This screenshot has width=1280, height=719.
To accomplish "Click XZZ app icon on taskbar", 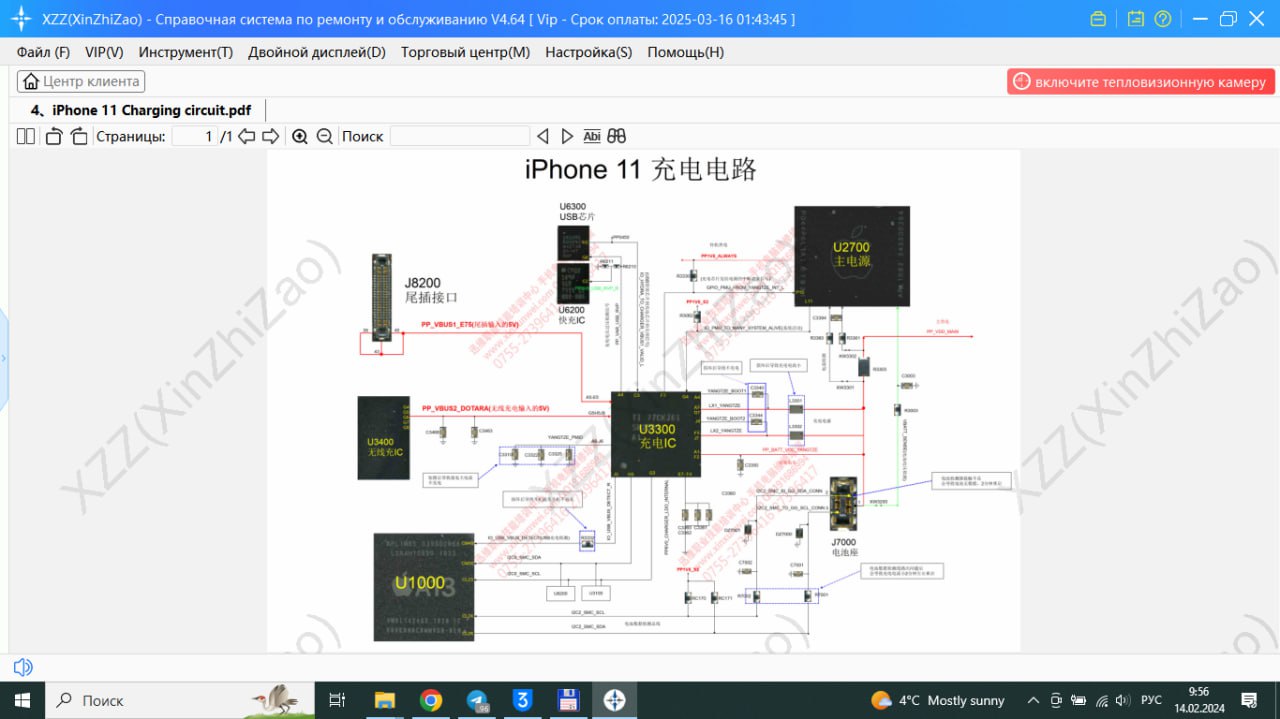I will 615,700.
